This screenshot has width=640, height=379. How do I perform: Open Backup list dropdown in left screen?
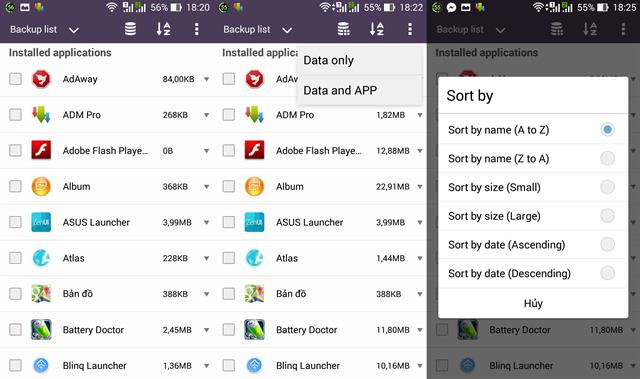[x=44, y=29]
